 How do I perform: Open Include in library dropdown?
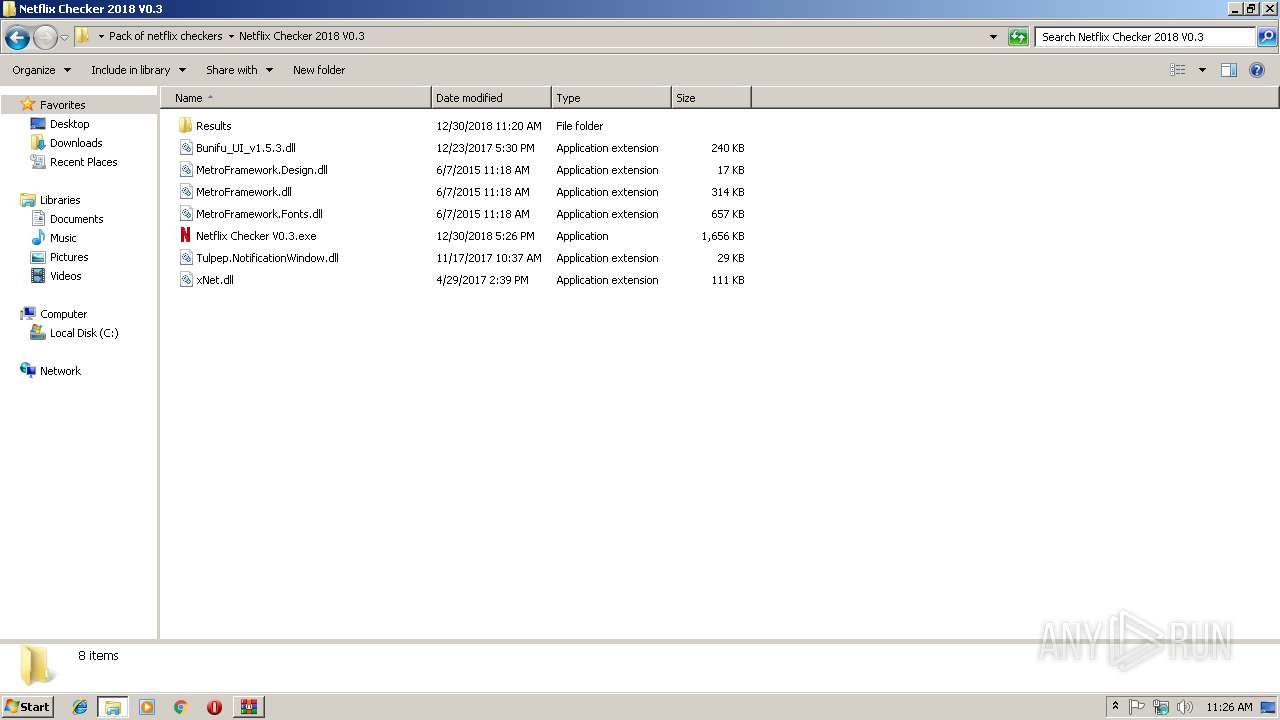[x=138, y=70]
